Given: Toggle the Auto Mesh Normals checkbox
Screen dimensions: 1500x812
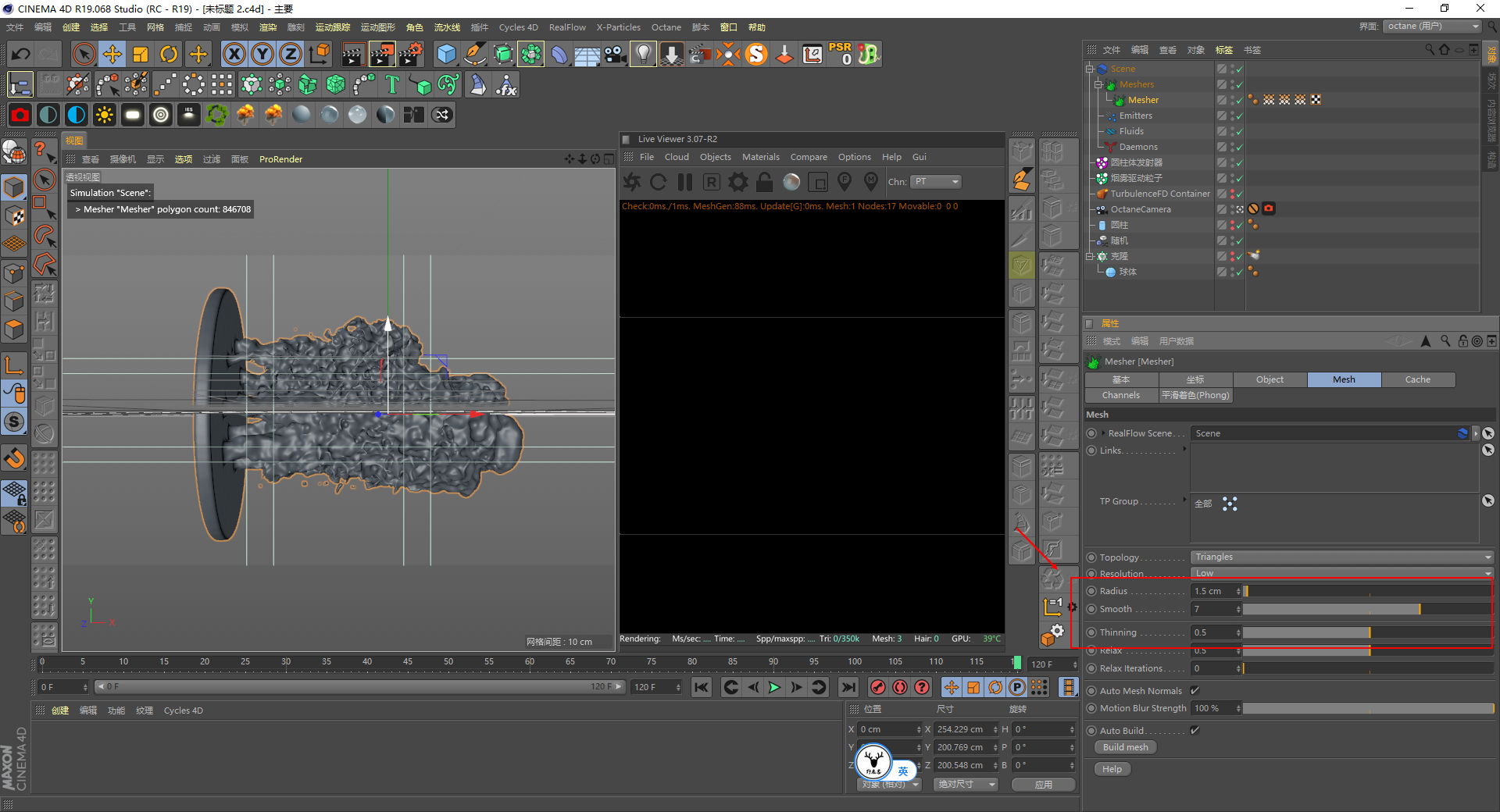Looking at the screenshot, I should tap(1195, 690).
